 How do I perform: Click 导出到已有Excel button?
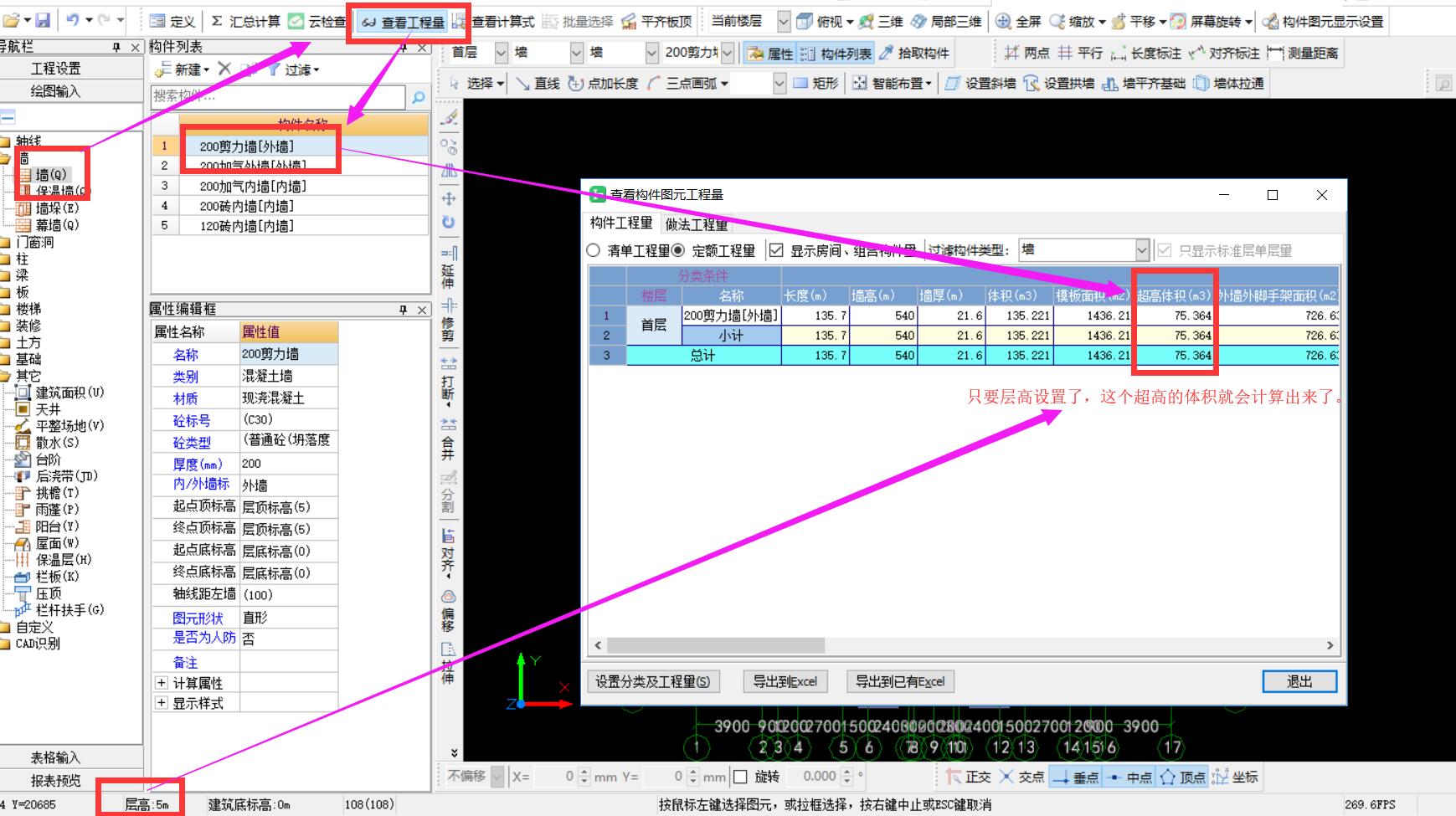(x=900, y=681)
